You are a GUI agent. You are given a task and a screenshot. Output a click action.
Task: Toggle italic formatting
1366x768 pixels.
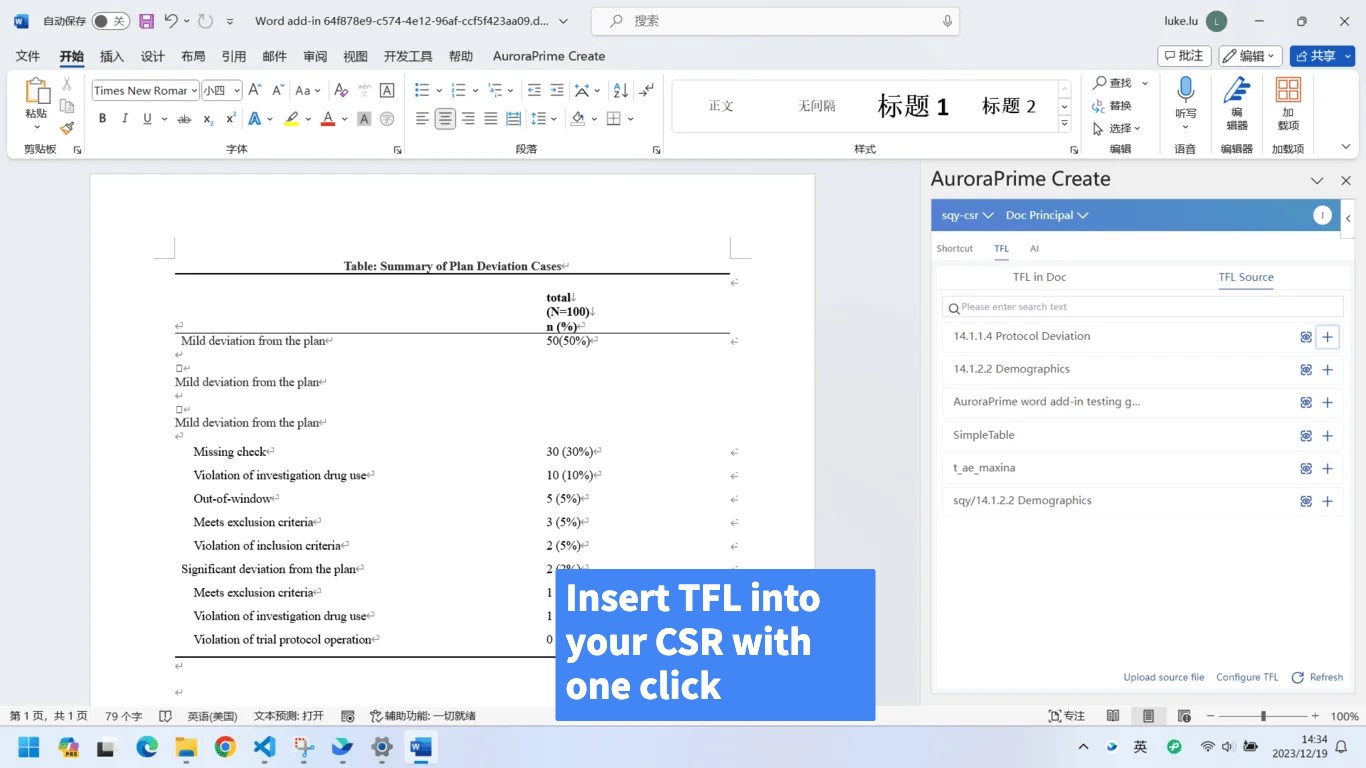125,119
